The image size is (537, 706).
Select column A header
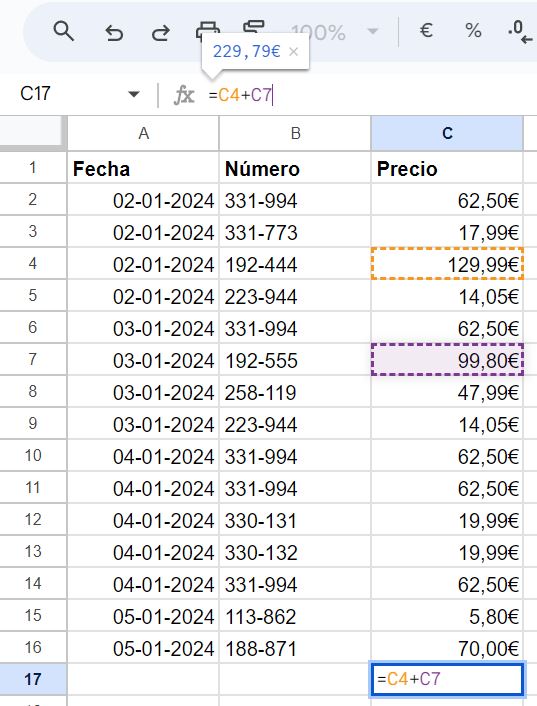click(x=143, y=133)
